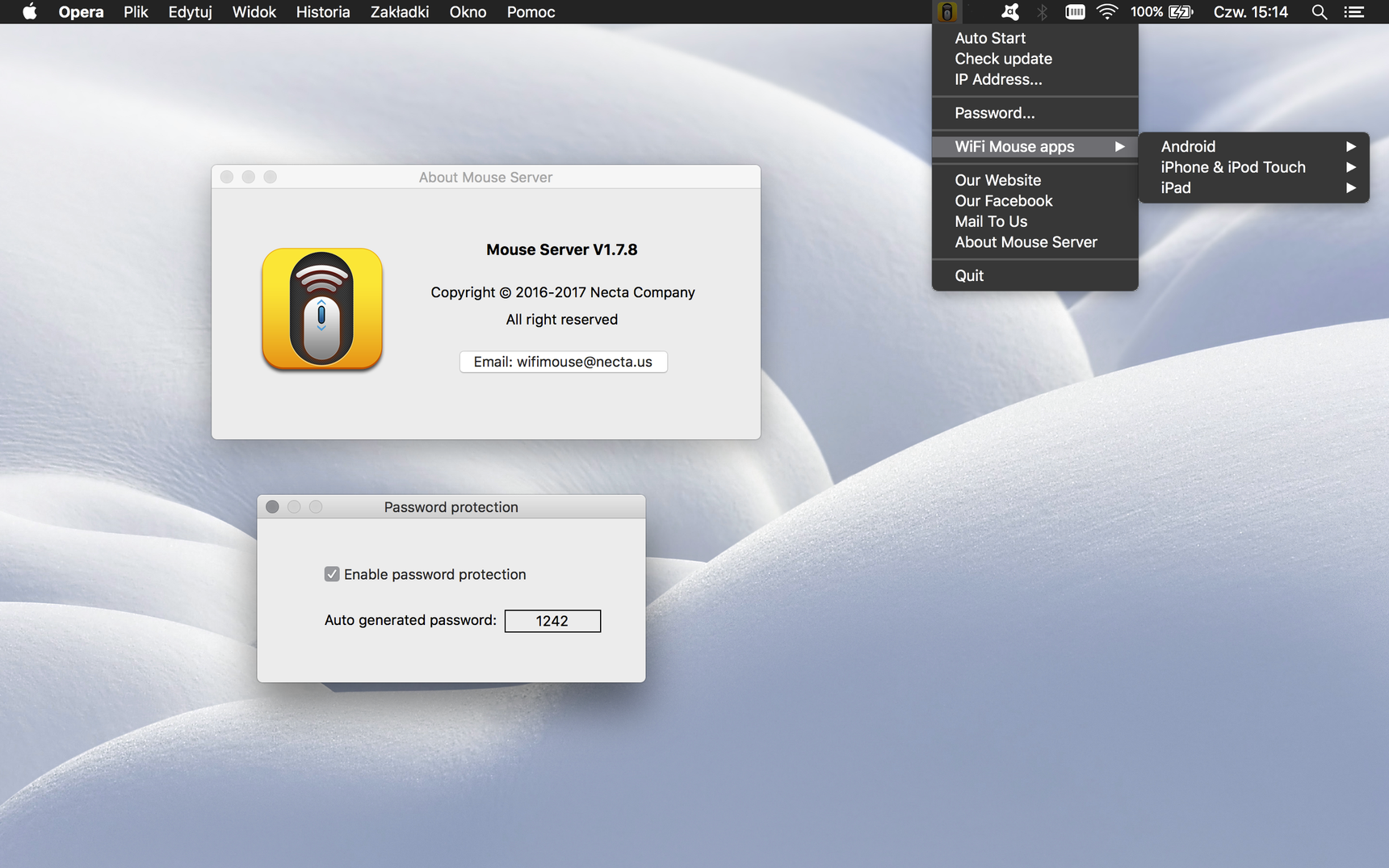Open the Okno menu
Viewport: 1389px width, 868px height.
[x=468, y=12]
